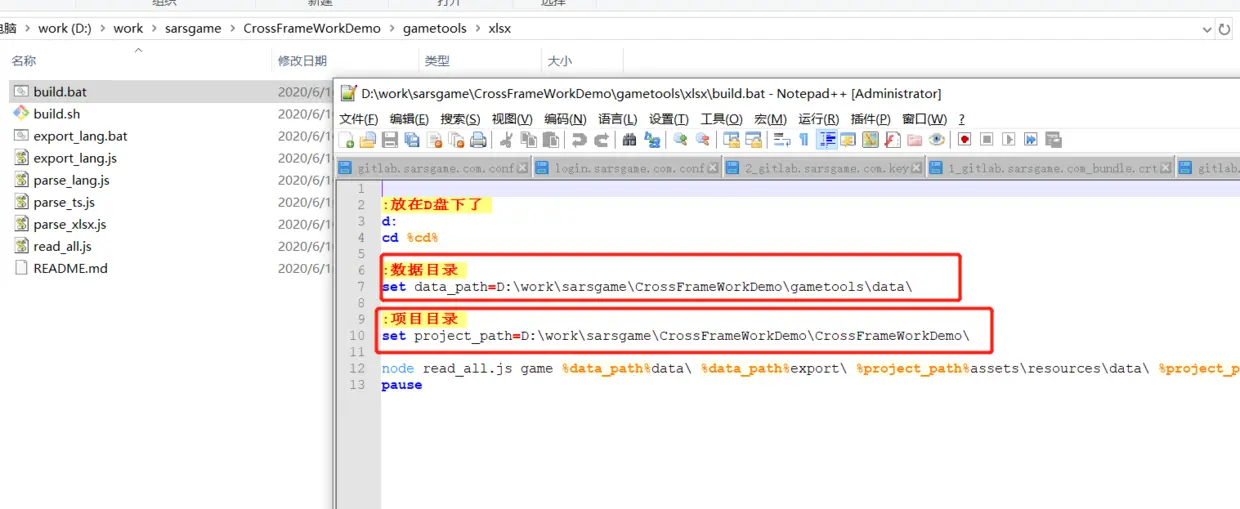Switch to 1_gitlab.sarsgame.com_bundle.crt tab
1240x509 pixels.
(1049, 168)
